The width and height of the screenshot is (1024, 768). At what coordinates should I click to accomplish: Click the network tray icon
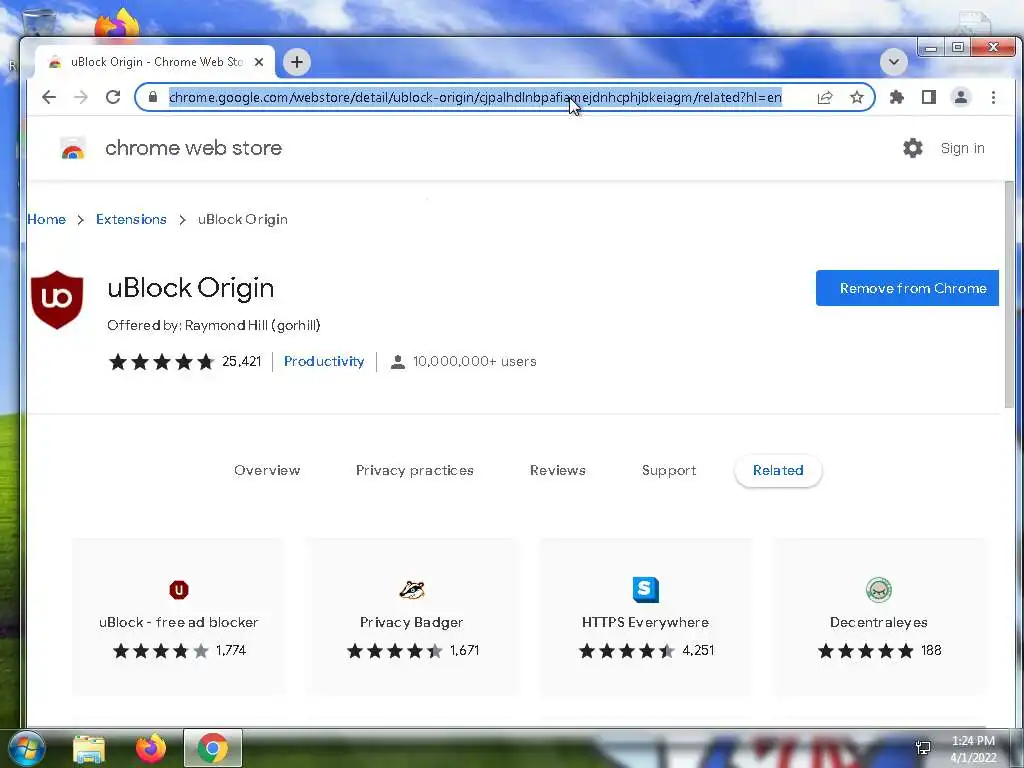[923, 748]
